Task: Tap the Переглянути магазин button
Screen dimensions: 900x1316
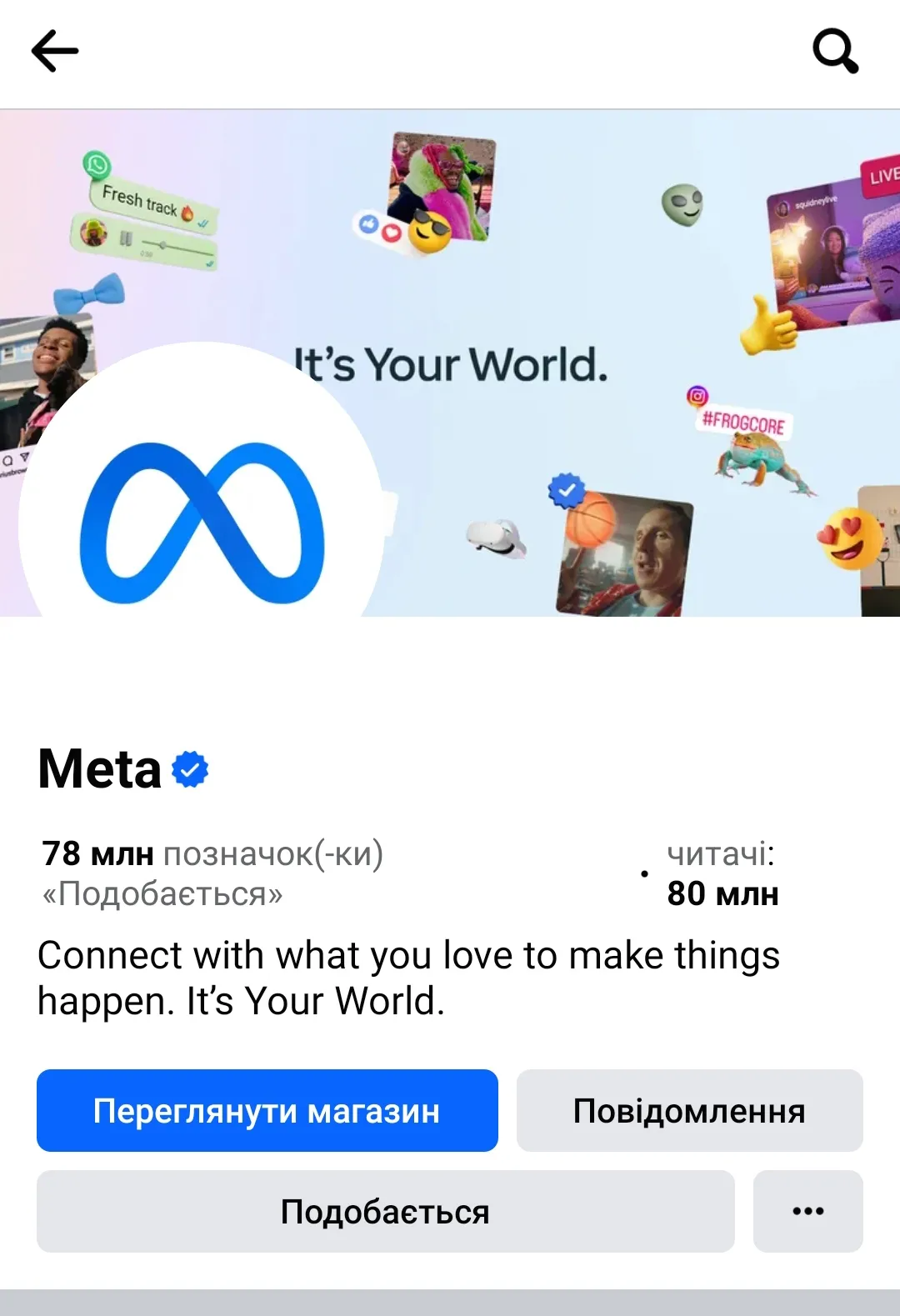Action: pos(267,1111)
